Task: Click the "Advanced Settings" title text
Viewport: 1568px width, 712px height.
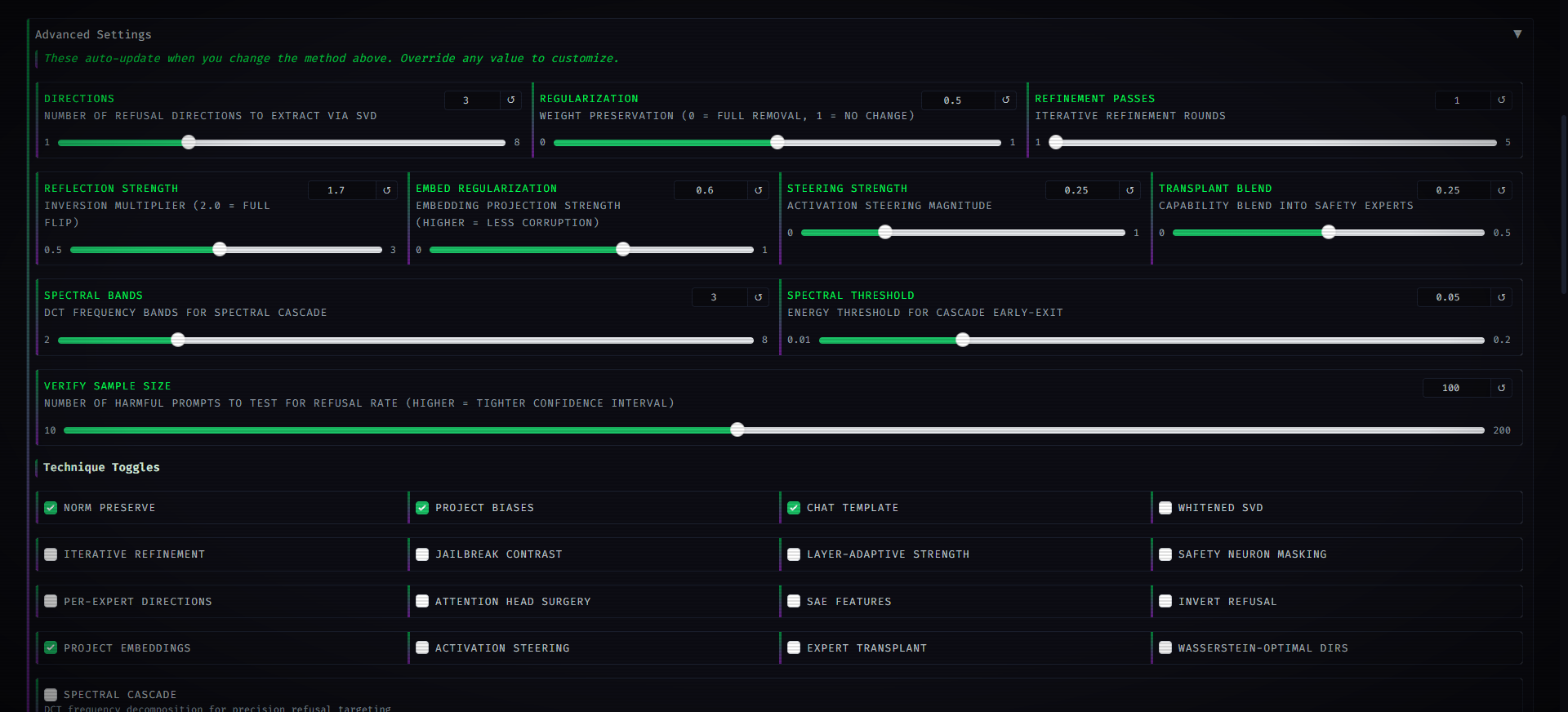Action: click(x=93, y=34)
